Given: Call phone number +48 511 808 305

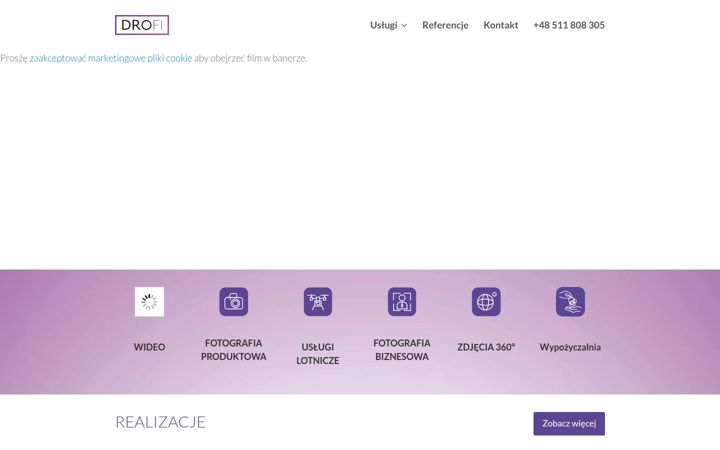Looking at the screenshot, I should (568, 25).
